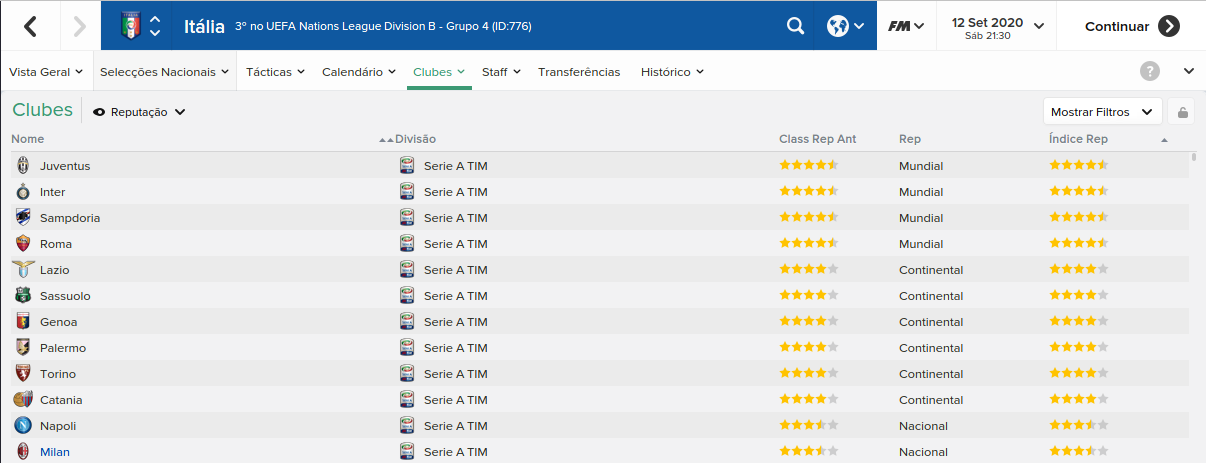Expand the chevron at far right of tab bar
Screen dimensions: 1206x463
(x=1189, y=71)
